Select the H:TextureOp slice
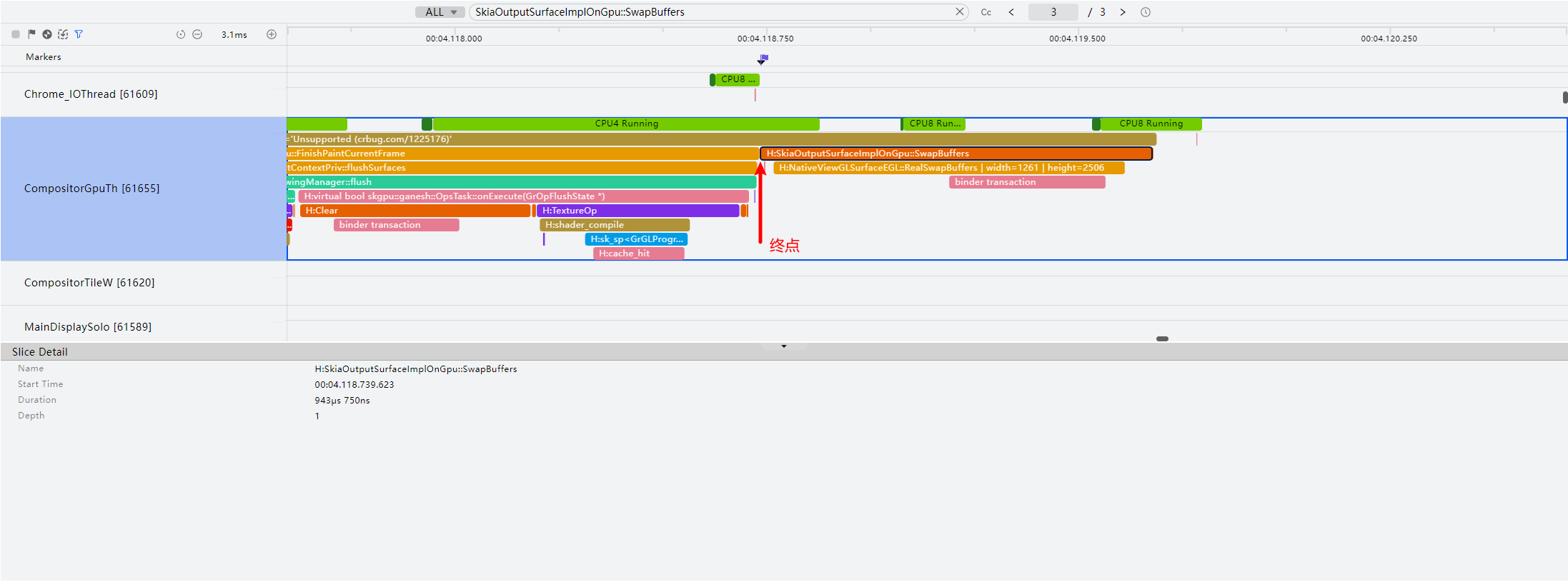This screenshot has width=1568, height=582. pos(637,211)
